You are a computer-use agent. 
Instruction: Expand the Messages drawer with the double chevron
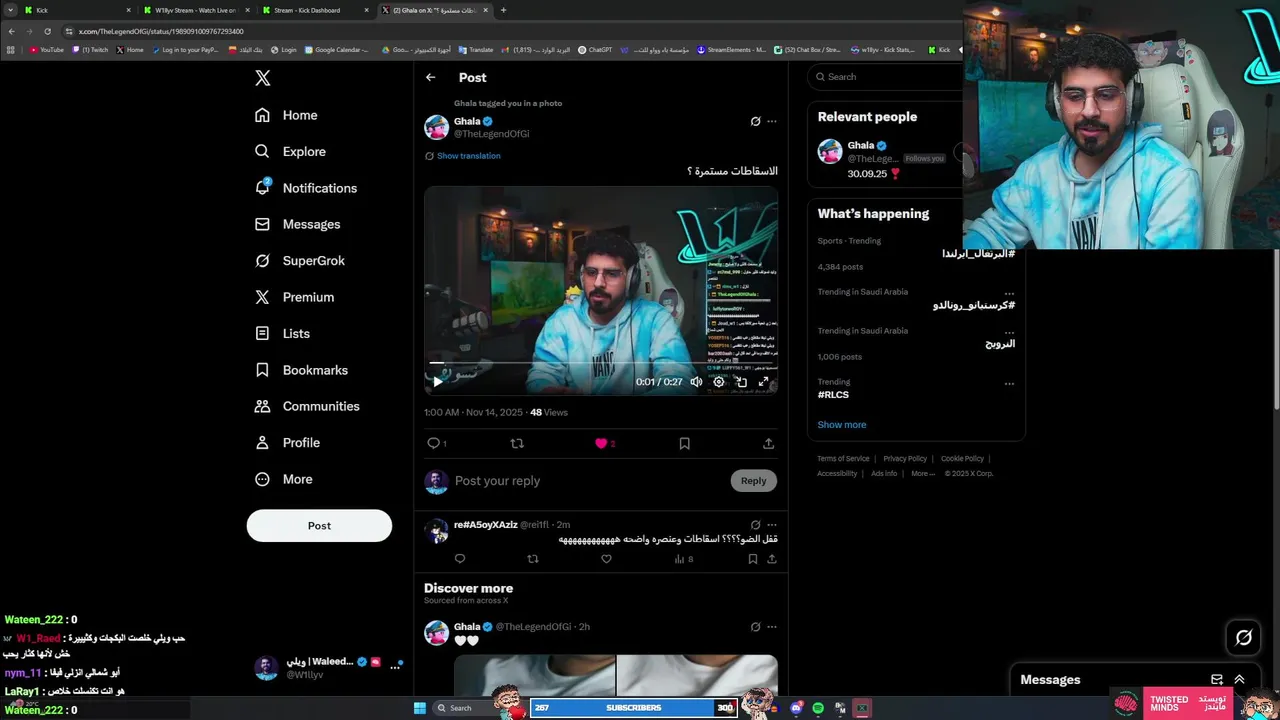pos(1239,680)
